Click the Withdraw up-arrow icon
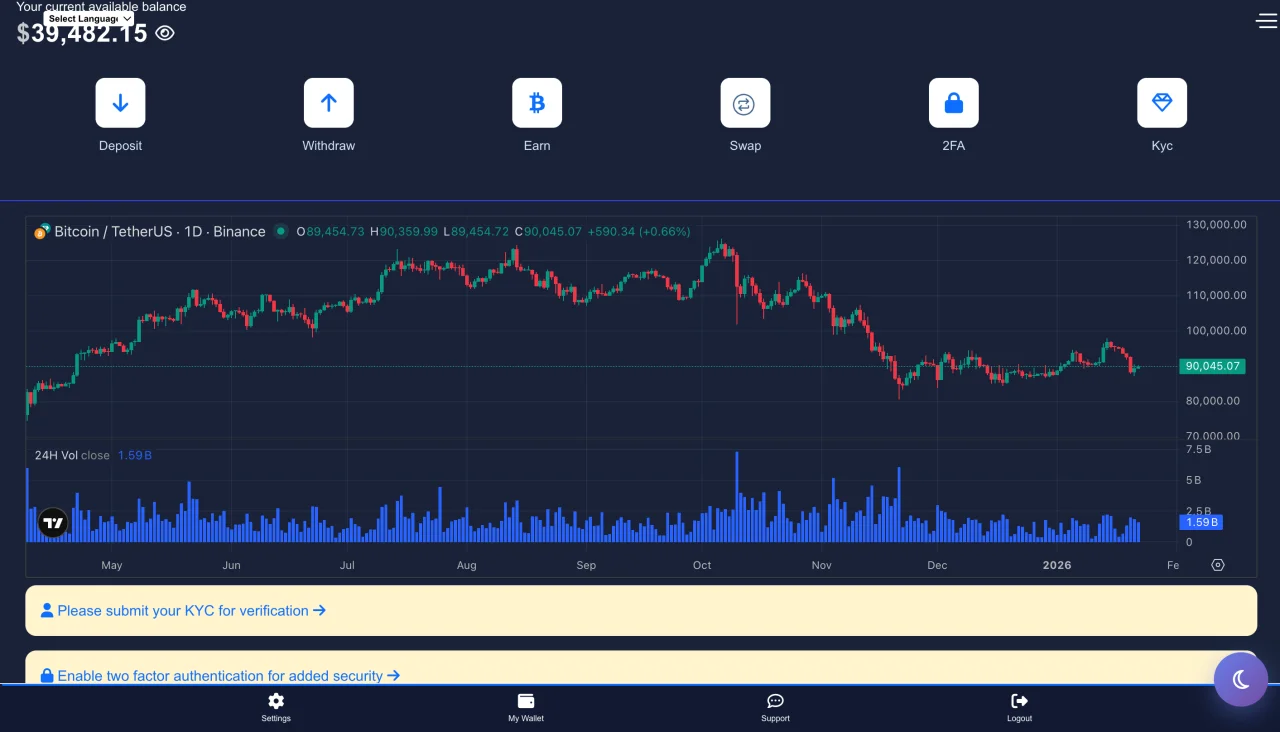The height and width of the screenshot is (732, 1280). pos(329,103)
